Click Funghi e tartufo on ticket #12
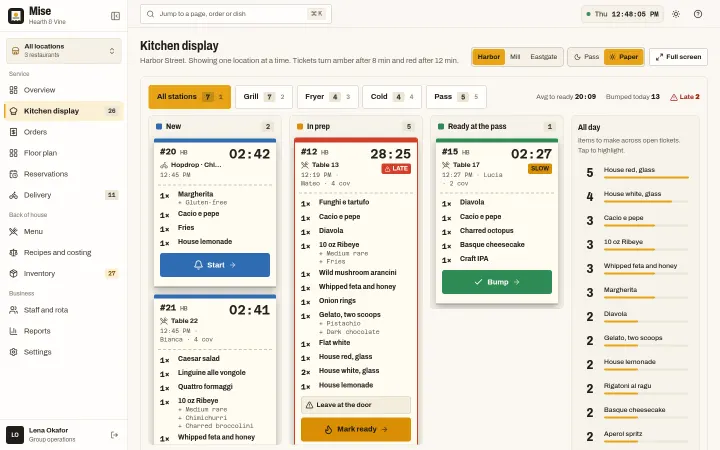The width and height of the screenshot is (720, 450). coord(344,202)
